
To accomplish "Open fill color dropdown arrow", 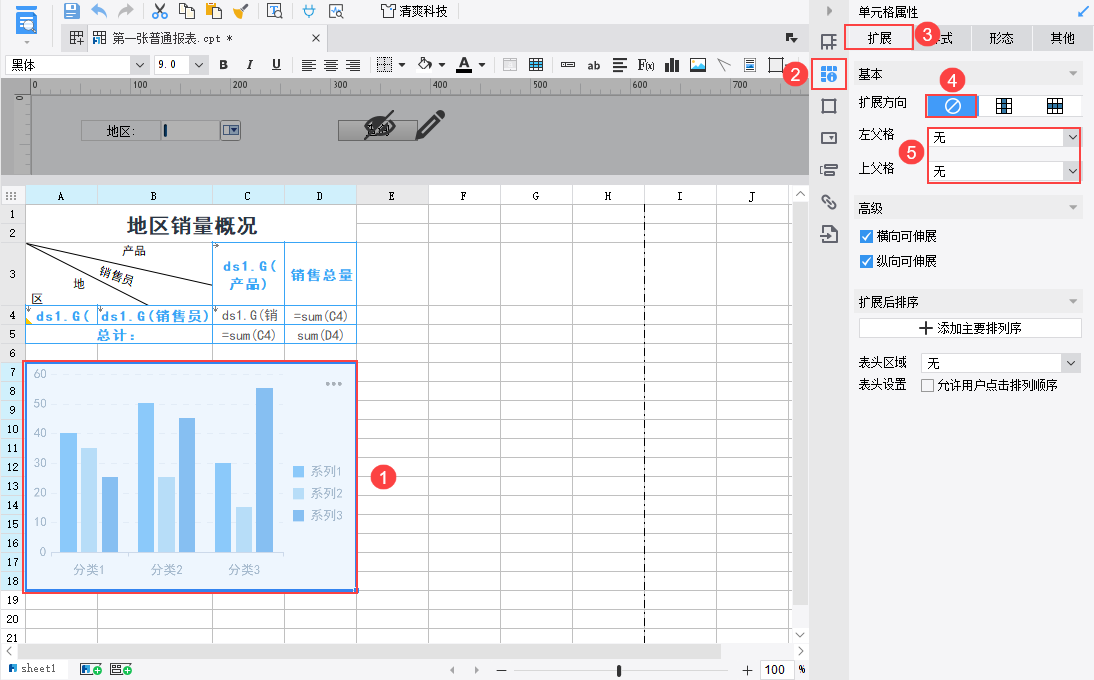I will [x=442, y=65].
